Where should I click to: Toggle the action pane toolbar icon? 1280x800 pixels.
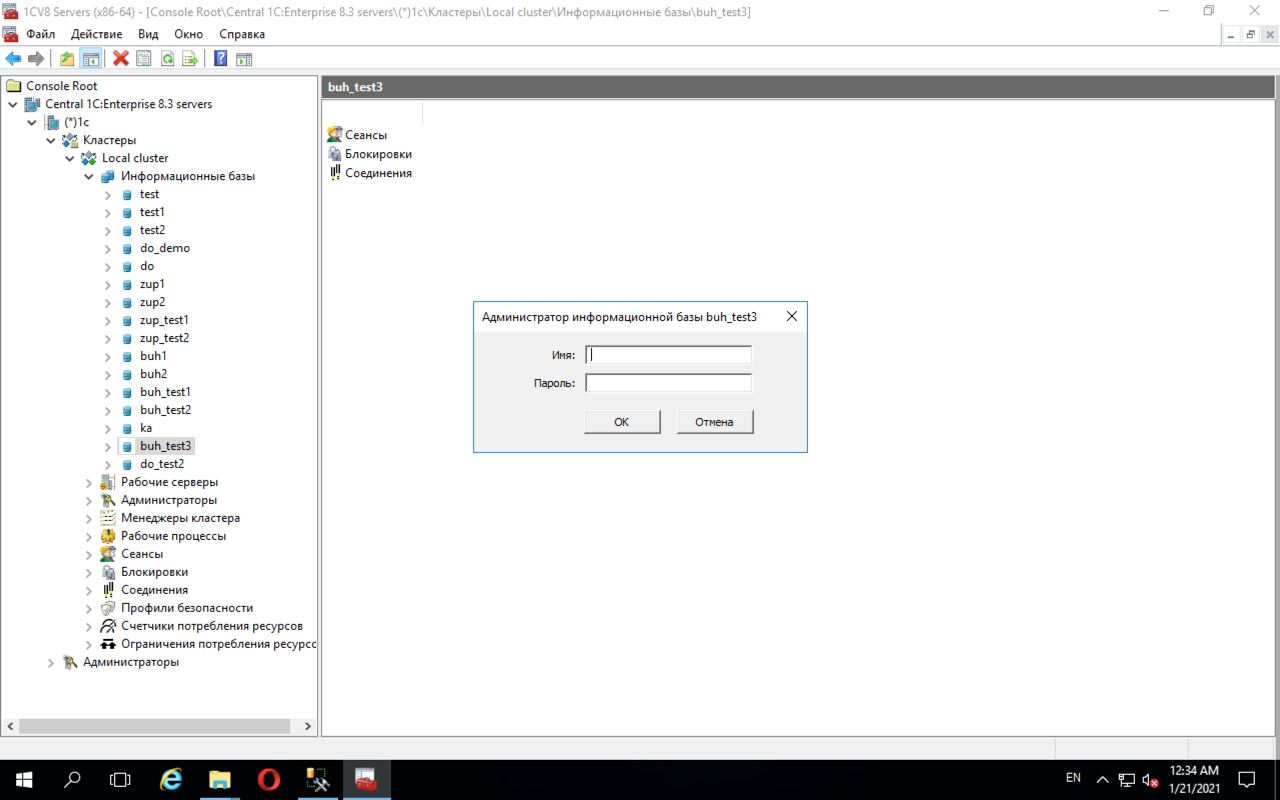pyautogui.click(x=244, y=59)
